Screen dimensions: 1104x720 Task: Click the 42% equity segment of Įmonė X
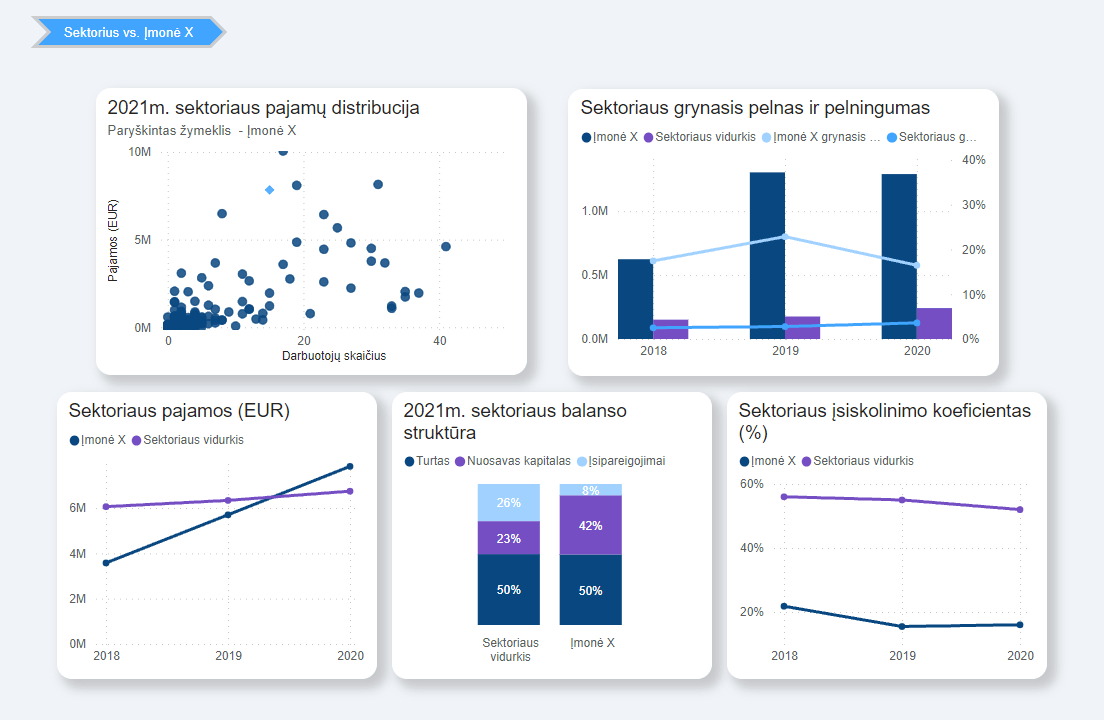(590, 525)
